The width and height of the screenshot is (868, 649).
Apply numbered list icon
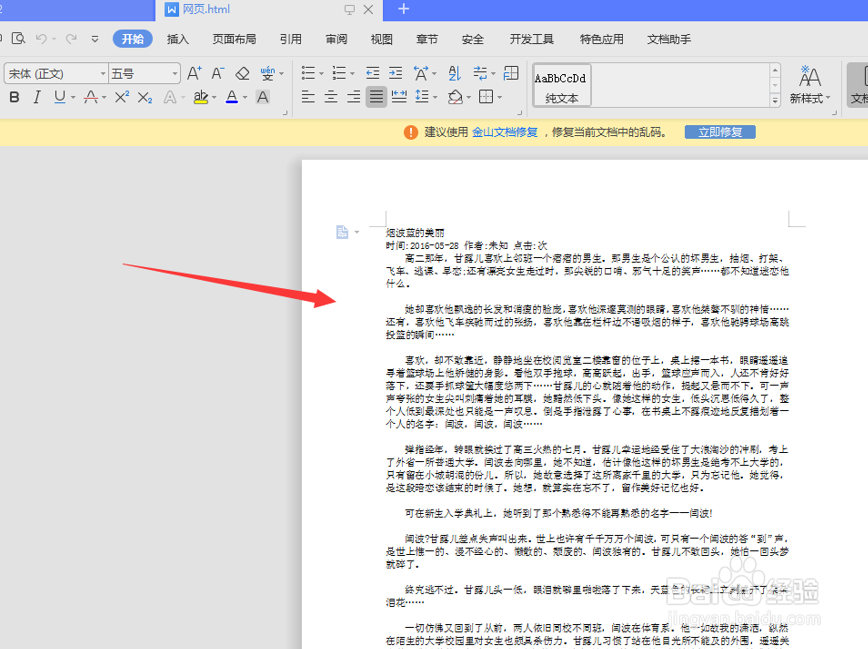pos(339,73)
